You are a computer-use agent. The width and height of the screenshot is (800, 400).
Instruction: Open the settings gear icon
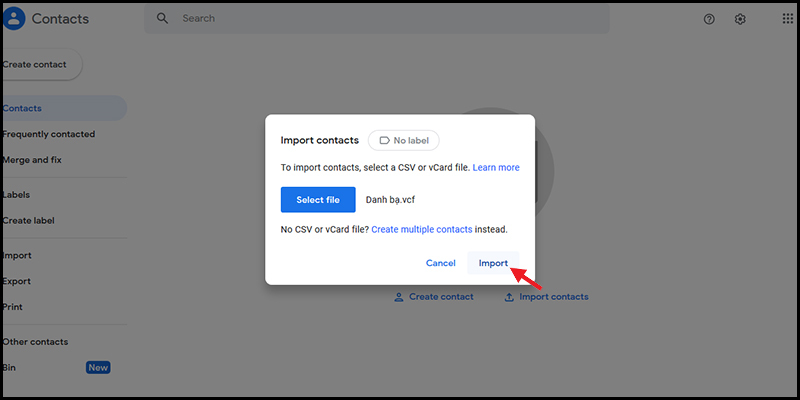tap(740, 19)
